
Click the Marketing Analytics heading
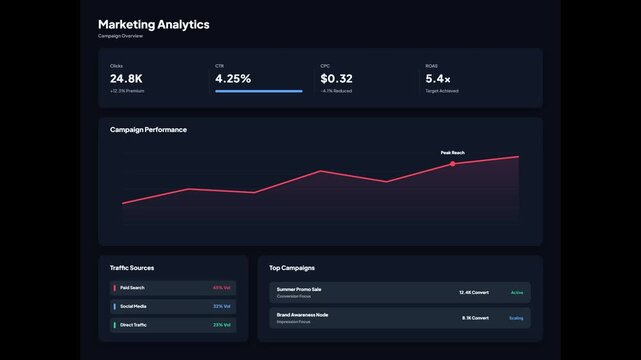tap(154, 25)
